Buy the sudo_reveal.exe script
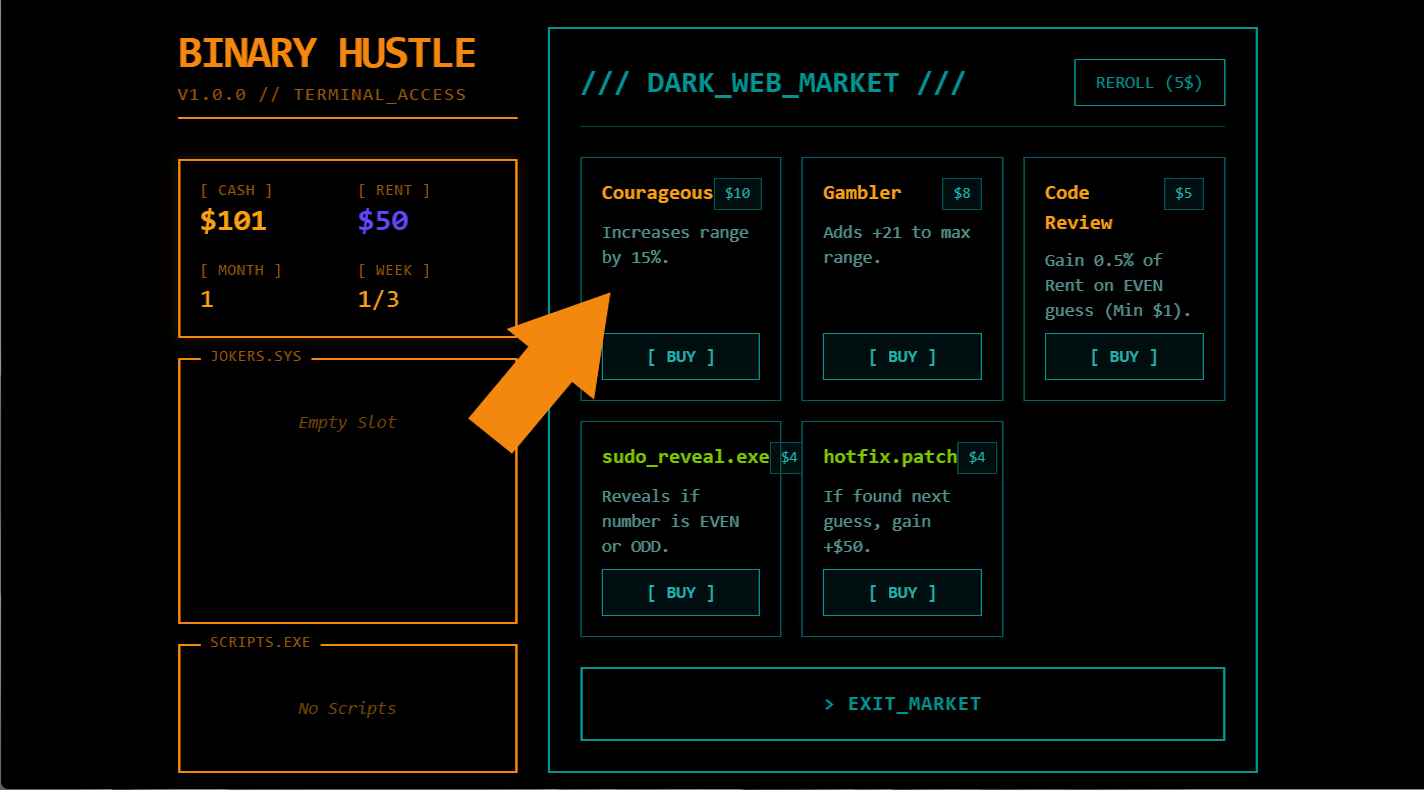This screenshot has height=790, width=1424. tap(680, 593)
